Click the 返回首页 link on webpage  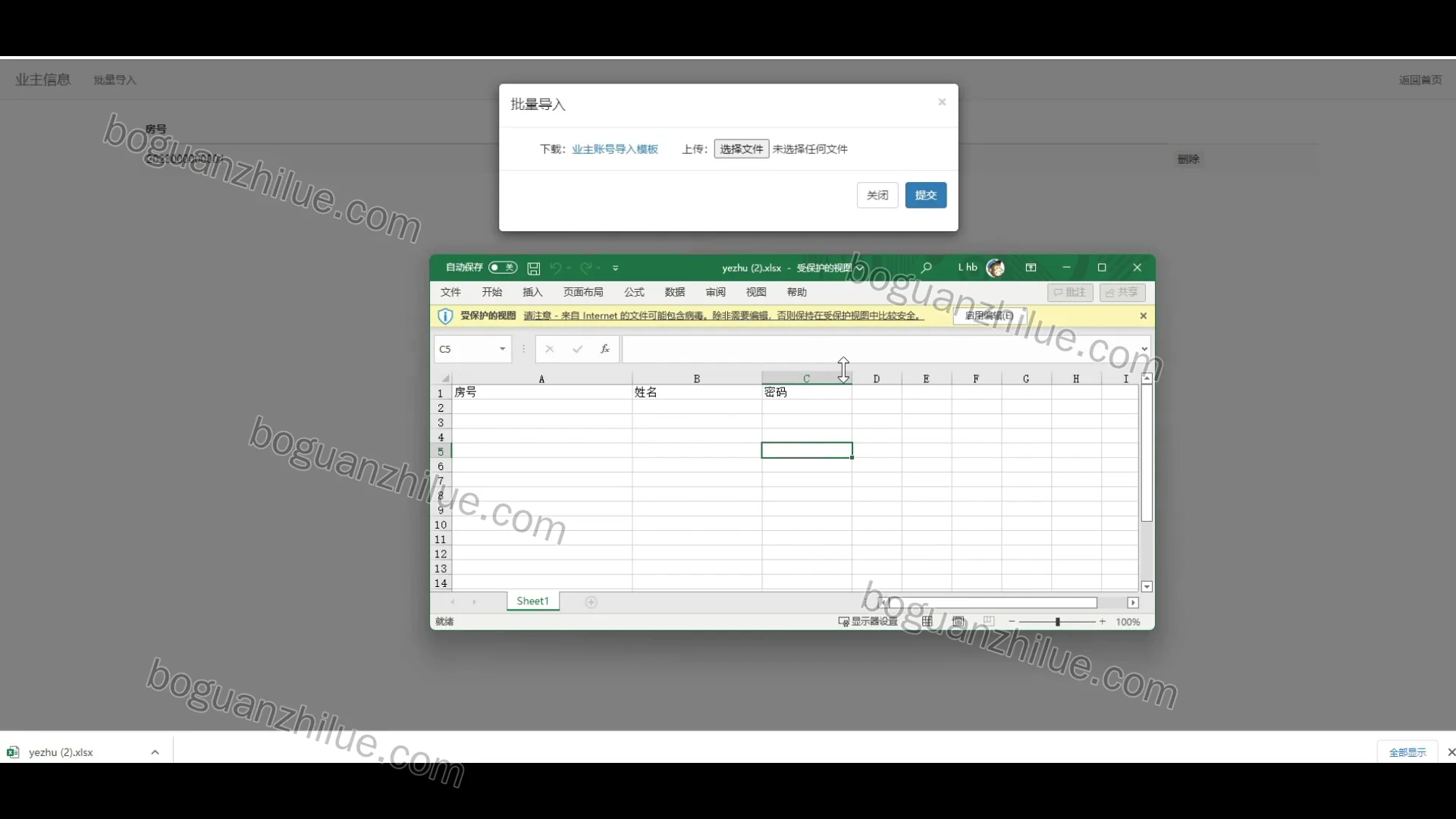pos(1420,80)
